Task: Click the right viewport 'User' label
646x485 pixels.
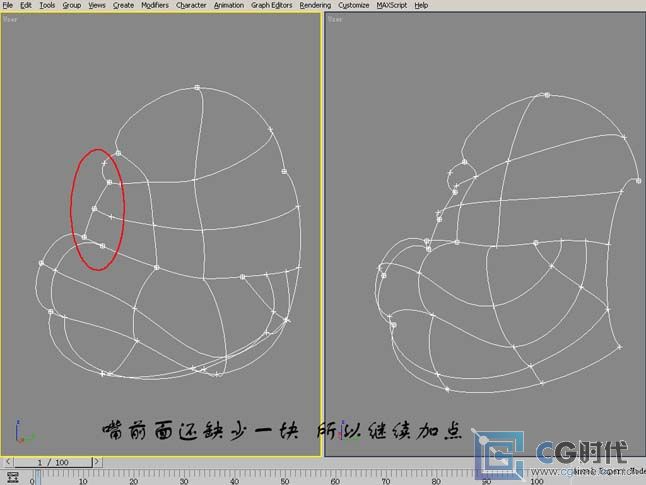Action: click(x=335, y=19)
